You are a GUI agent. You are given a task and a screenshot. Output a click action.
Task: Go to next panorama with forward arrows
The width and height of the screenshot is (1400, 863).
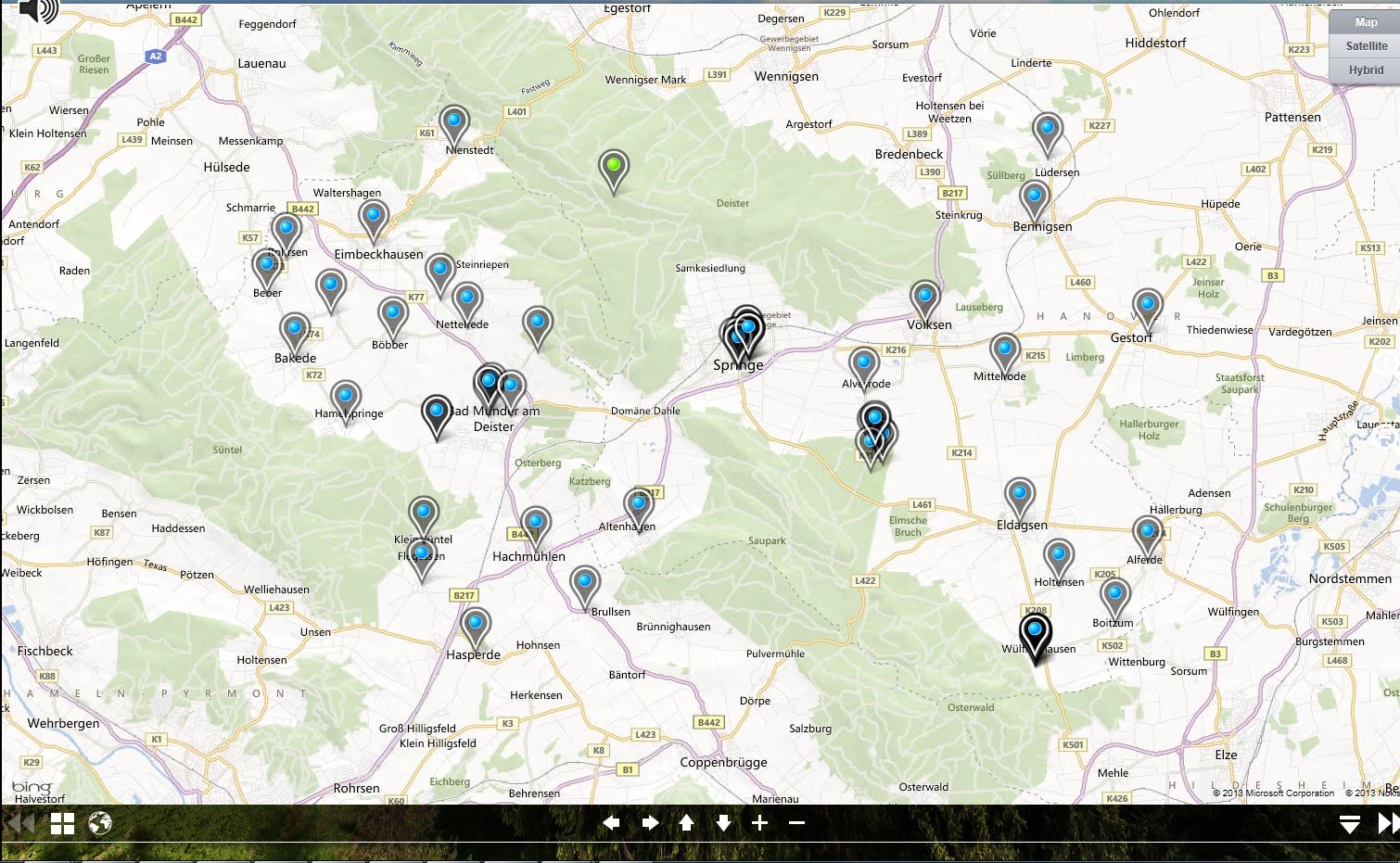pyautogui.click(x=1387, y=823)
